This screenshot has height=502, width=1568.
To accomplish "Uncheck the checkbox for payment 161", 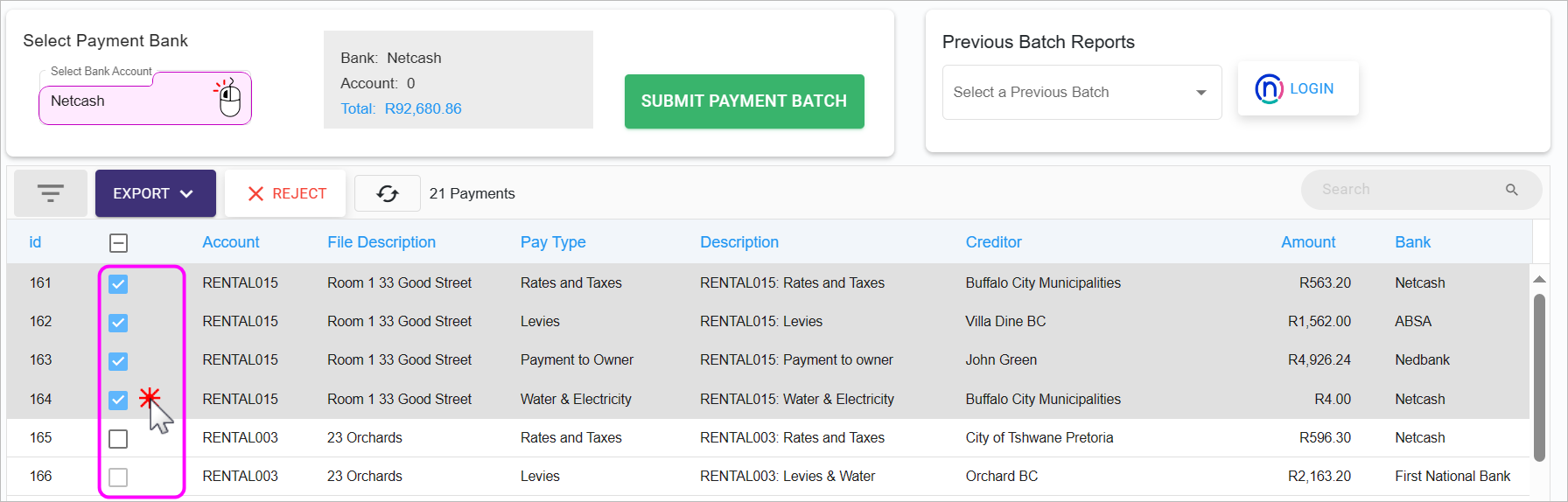I will 118,284.
